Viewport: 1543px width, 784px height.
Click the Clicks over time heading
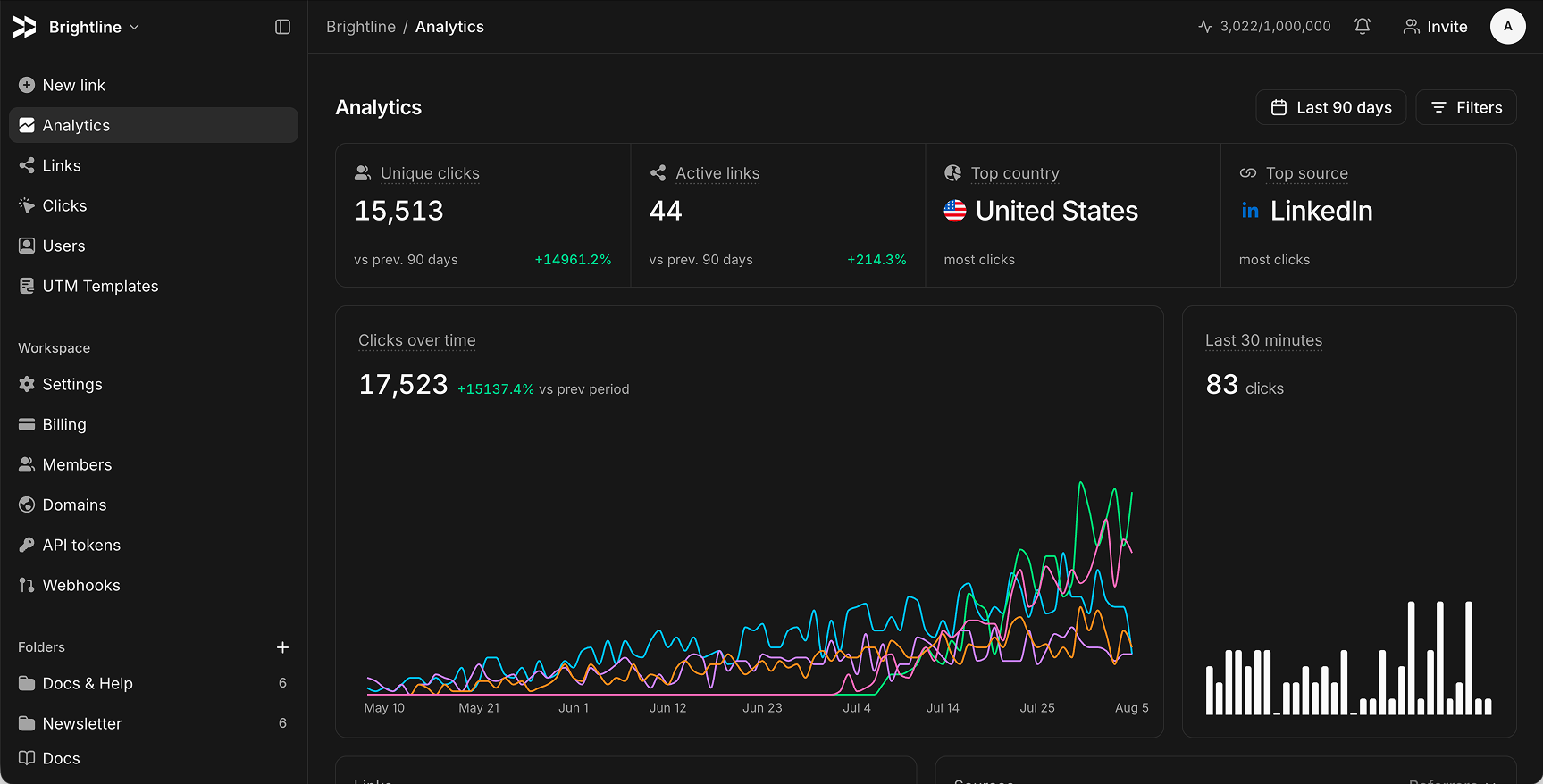417,340
